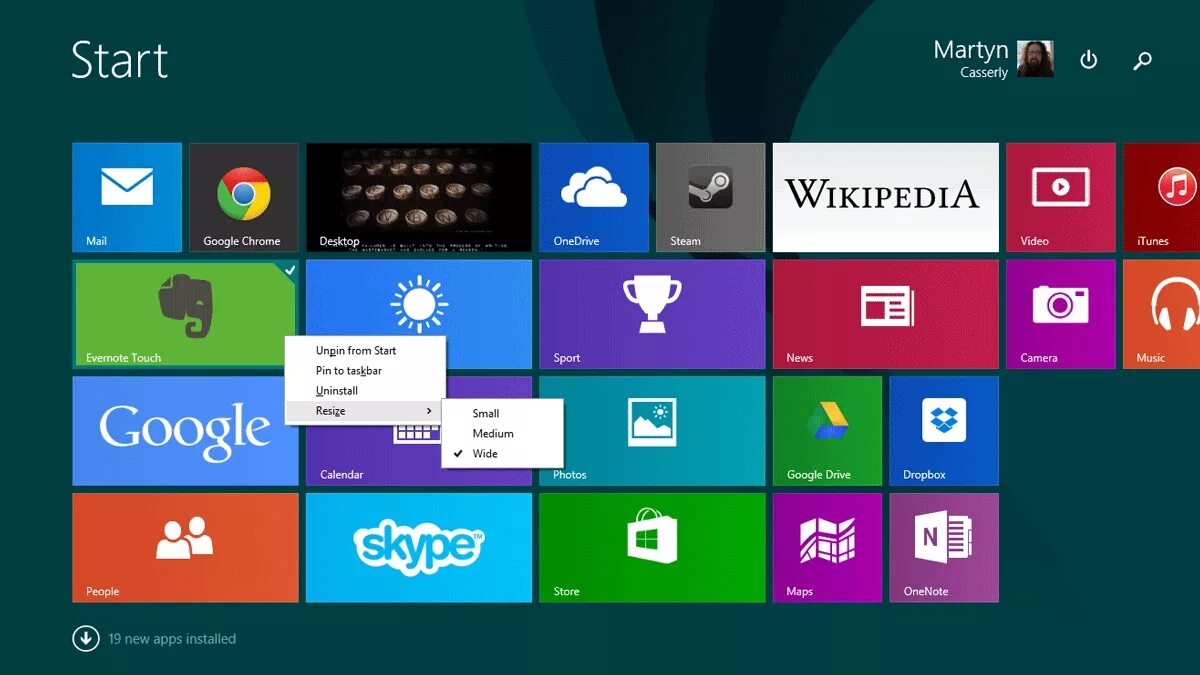Choose Unpin from Start
Image resolution: width=1200 pixels, height=675 pixels.
click(365, 351)
